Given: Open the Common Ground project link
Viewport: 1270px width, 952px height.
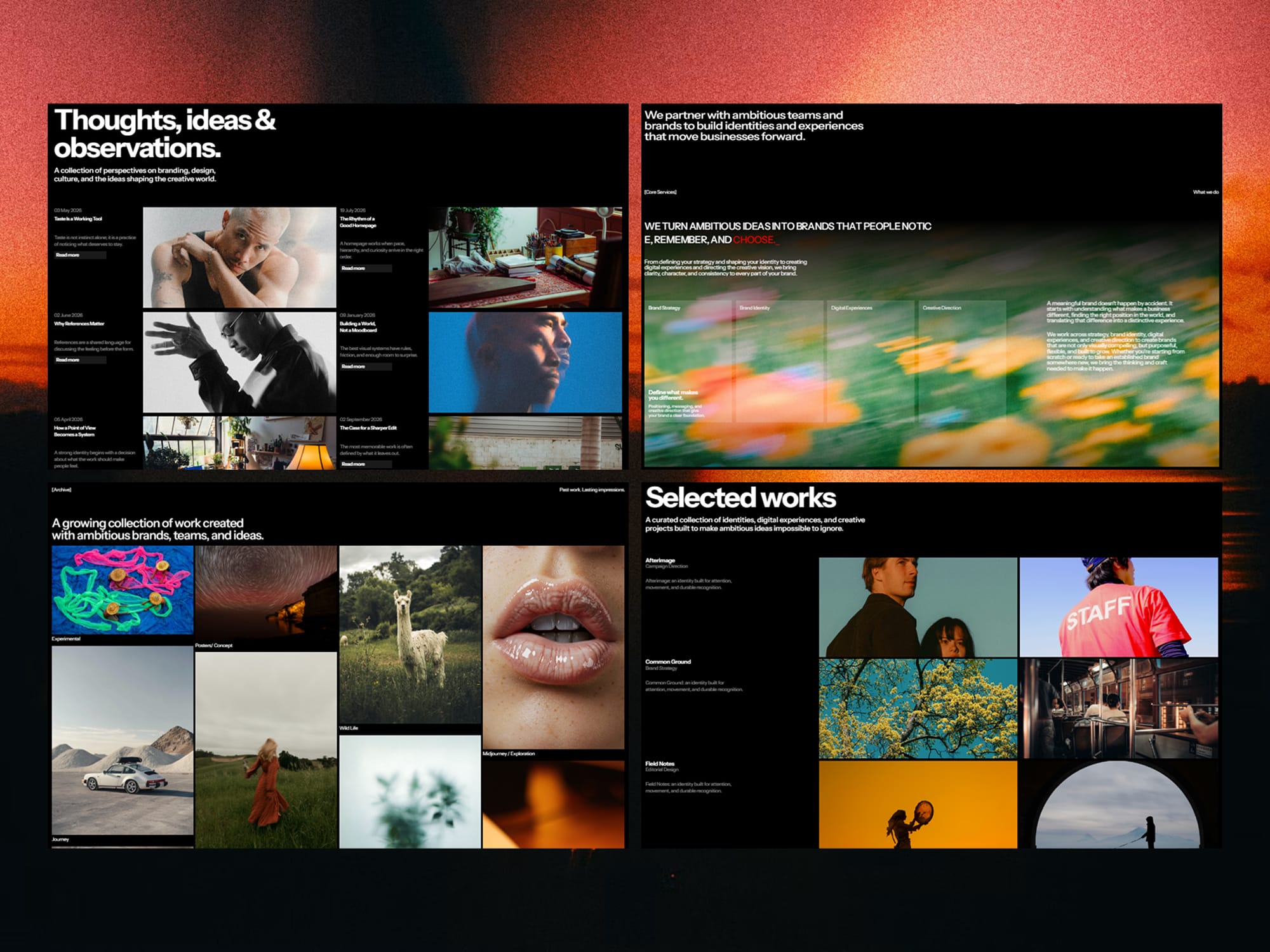Looking at the screenshot, I should click(668, 661).
